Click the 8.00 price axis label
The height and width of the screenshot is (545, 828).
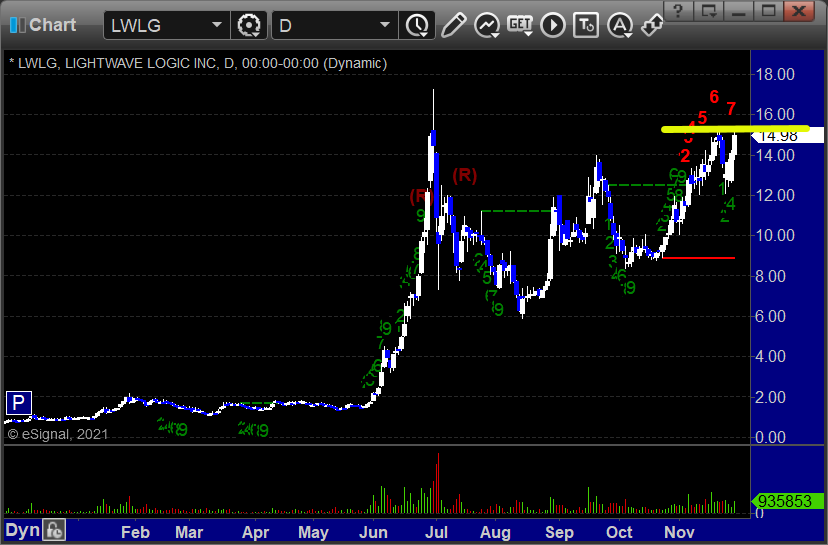770,276
